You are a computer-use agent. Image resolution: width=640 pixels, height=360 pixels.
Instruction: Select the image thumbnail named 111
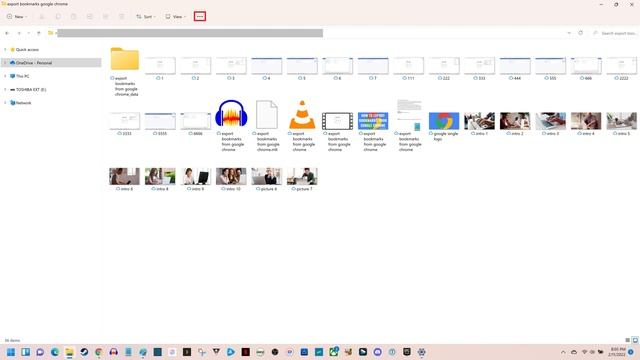pyautogui.click(x=409, y=66)
